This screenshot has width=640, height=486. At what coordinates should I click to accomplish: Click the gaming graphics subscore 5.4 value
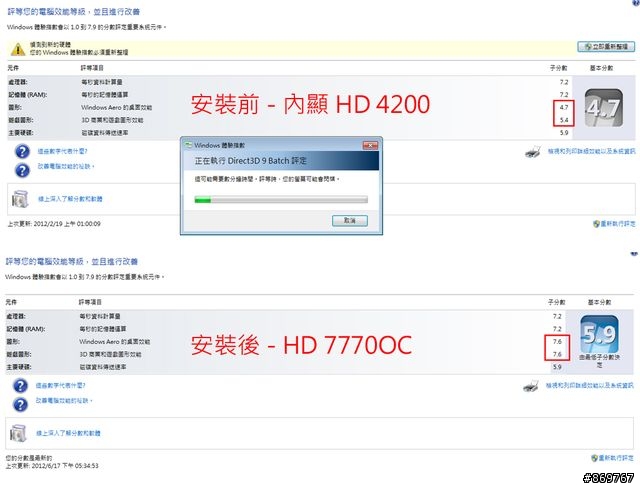coord(564,120)
